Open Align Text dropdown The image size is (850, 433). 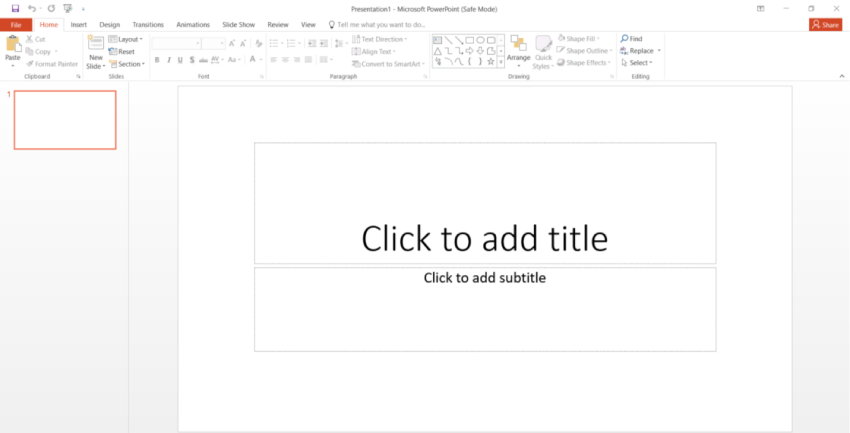pos(374,51)
